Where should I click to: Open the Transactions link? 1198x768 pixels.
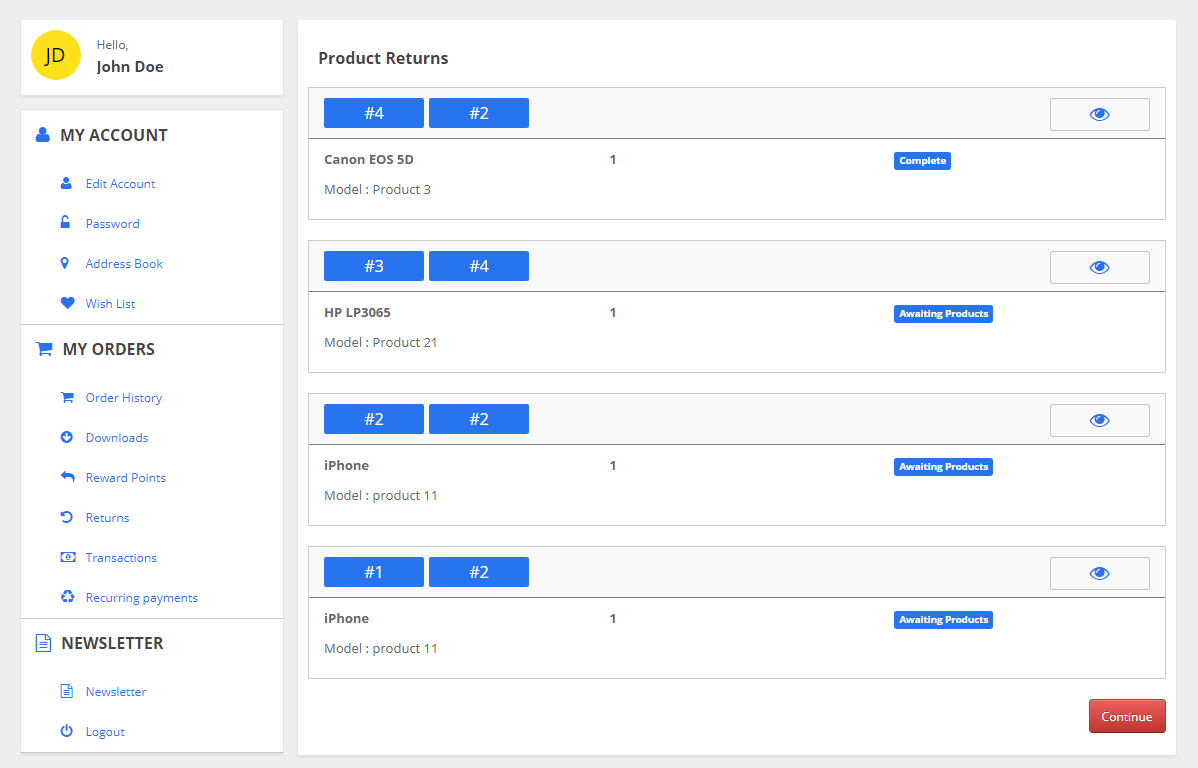[x=121, y=558]
